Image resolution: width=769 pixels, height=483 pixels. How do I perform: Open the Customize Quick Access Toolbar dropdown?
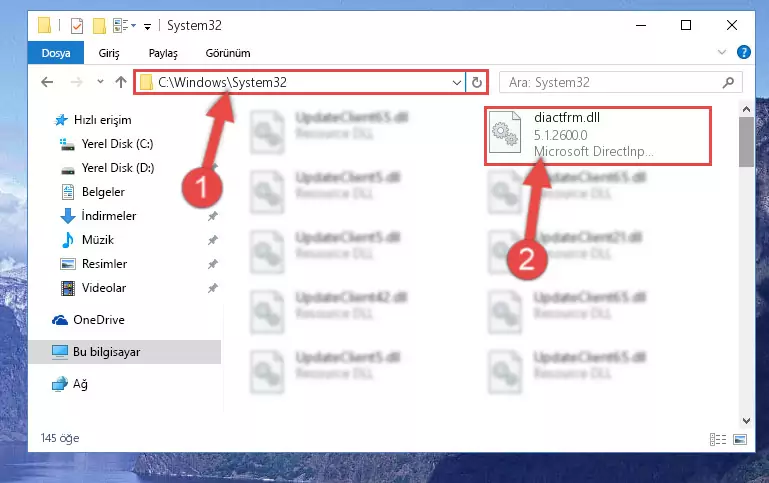click(x=147, y=26)
